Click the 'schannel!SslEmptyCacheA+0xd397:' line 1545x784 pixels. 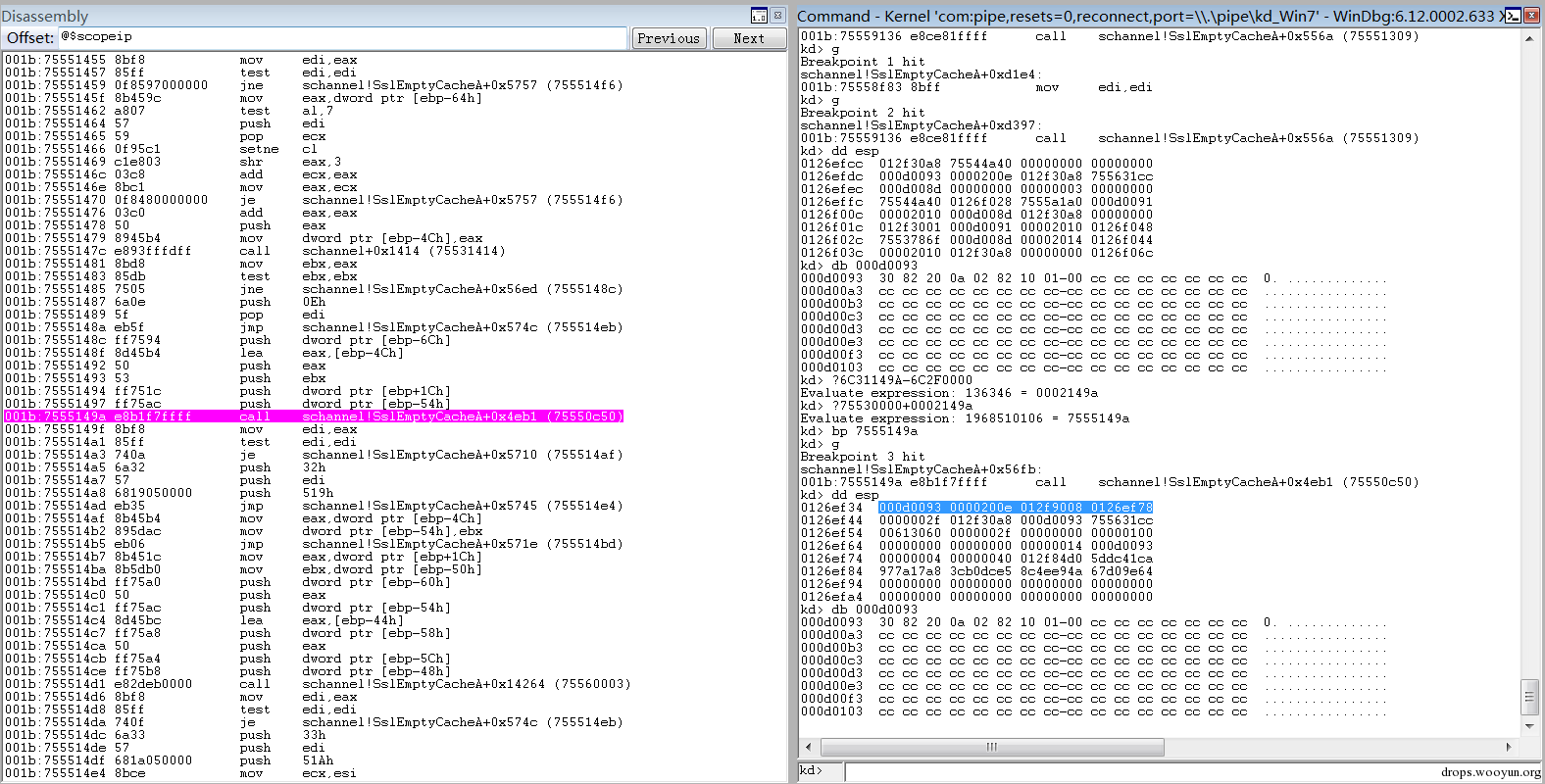[922, 125]
